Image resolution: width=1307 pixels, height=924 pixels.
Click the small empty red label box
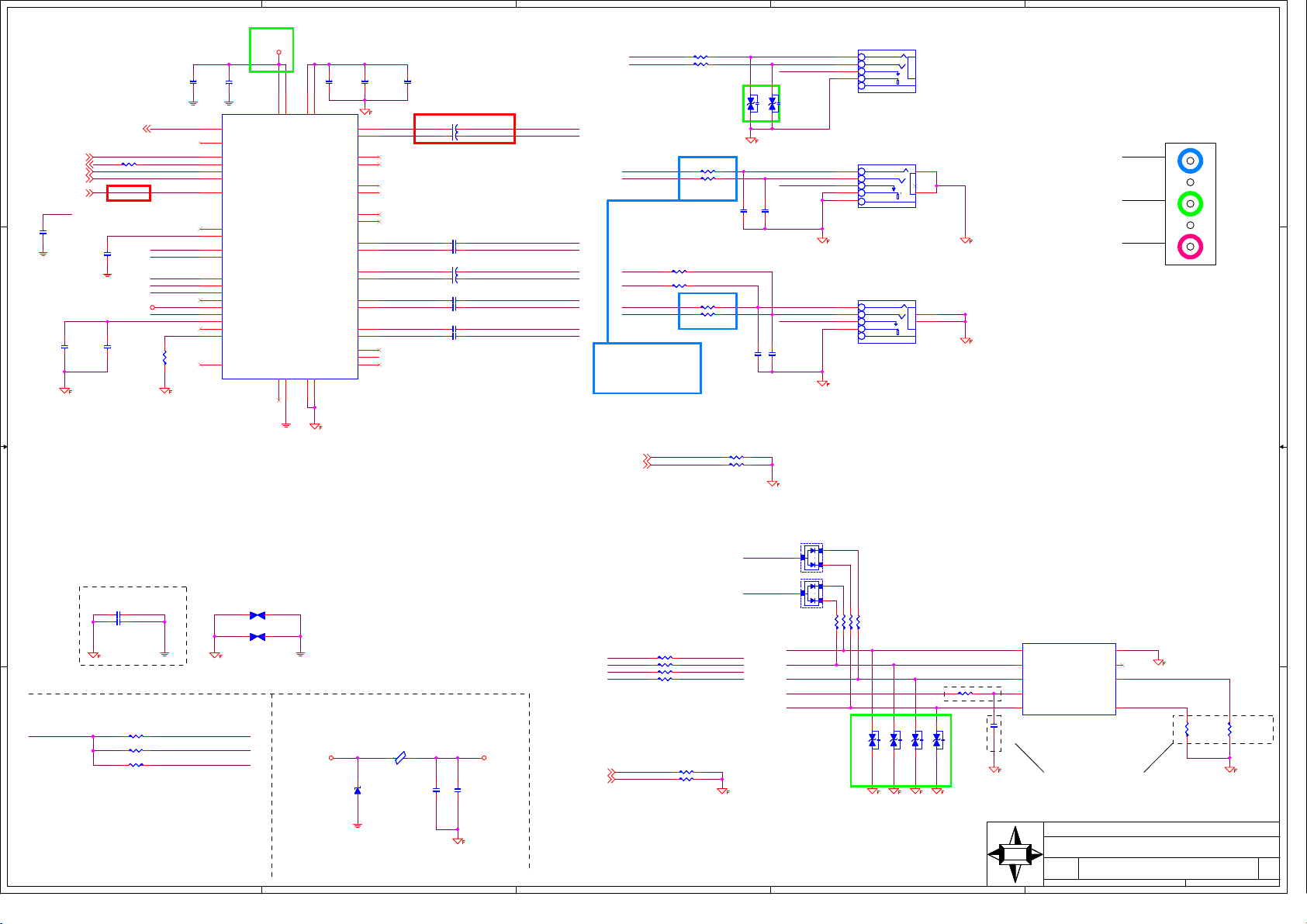(x=129, y=193)
